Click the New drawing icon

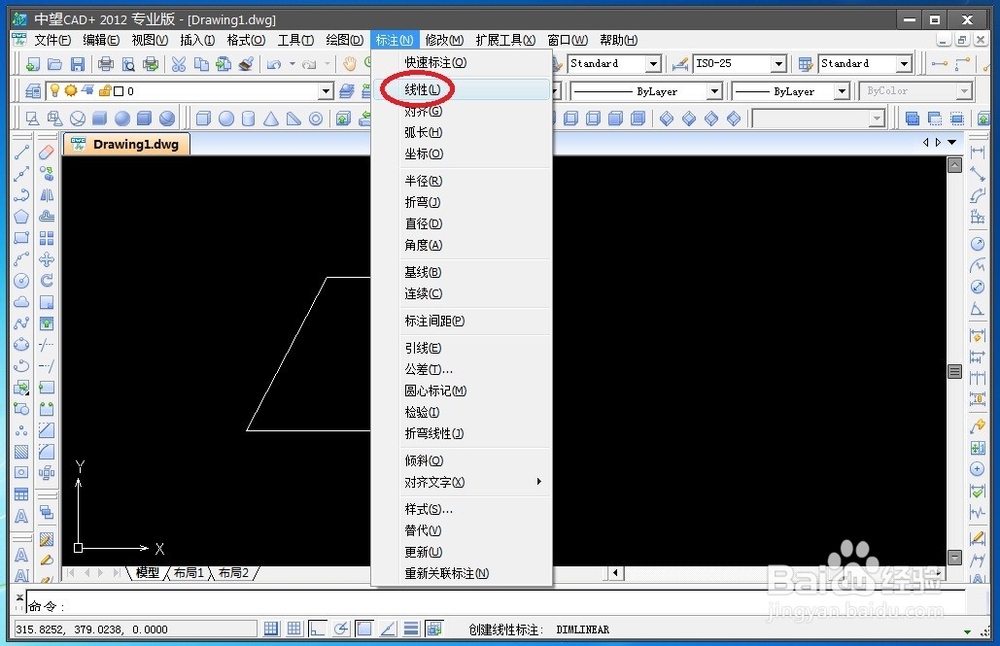33,64
